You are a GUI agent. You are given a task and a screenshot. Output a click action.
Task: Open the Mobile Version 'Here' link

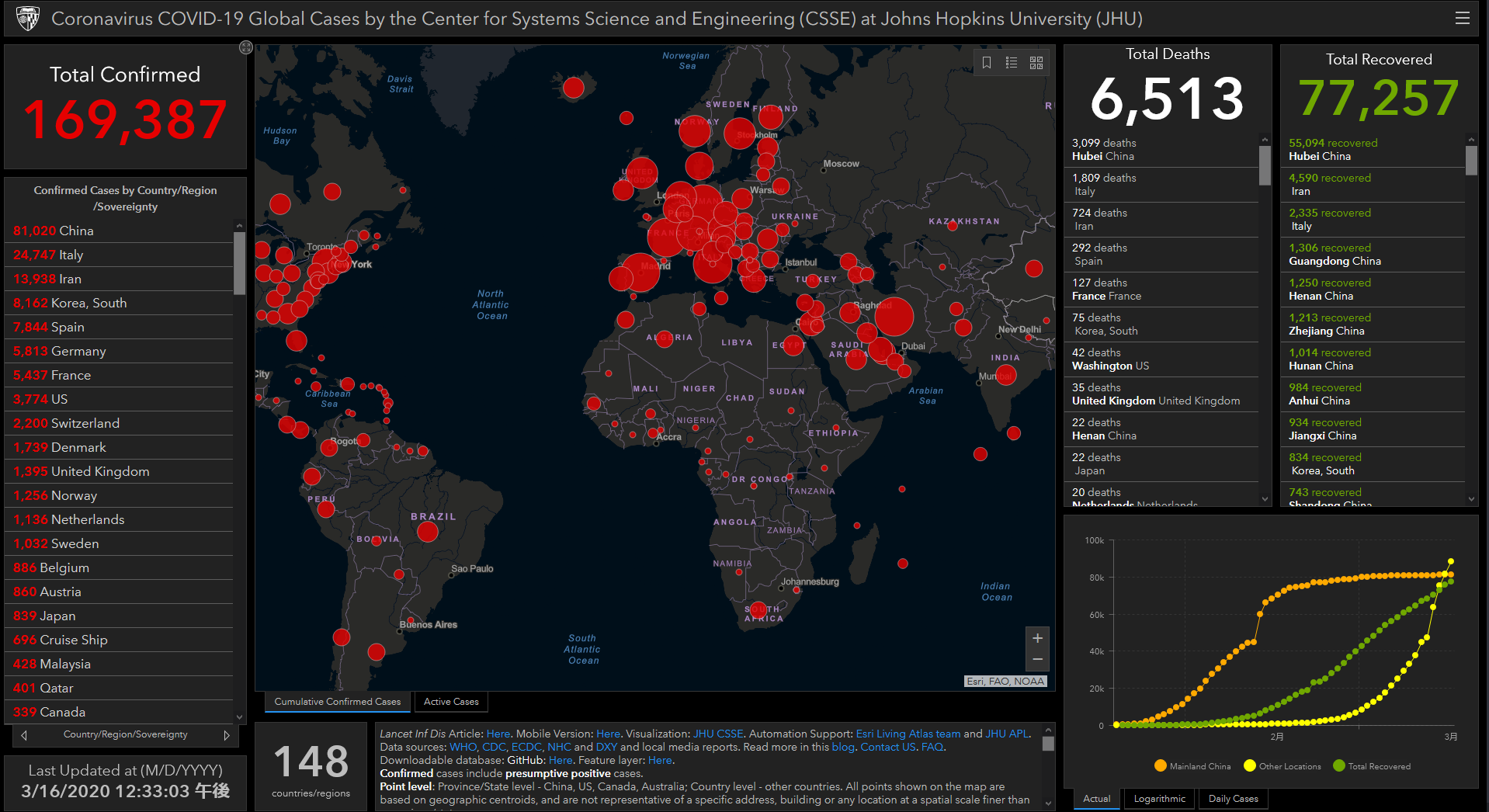608,734
